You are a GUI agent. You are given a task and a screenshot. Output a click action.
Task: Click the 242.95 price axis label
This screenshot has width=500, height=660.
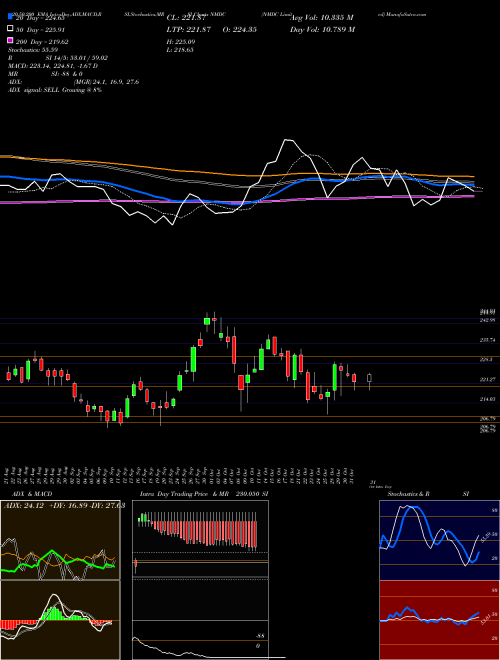[x=487, y=320]
